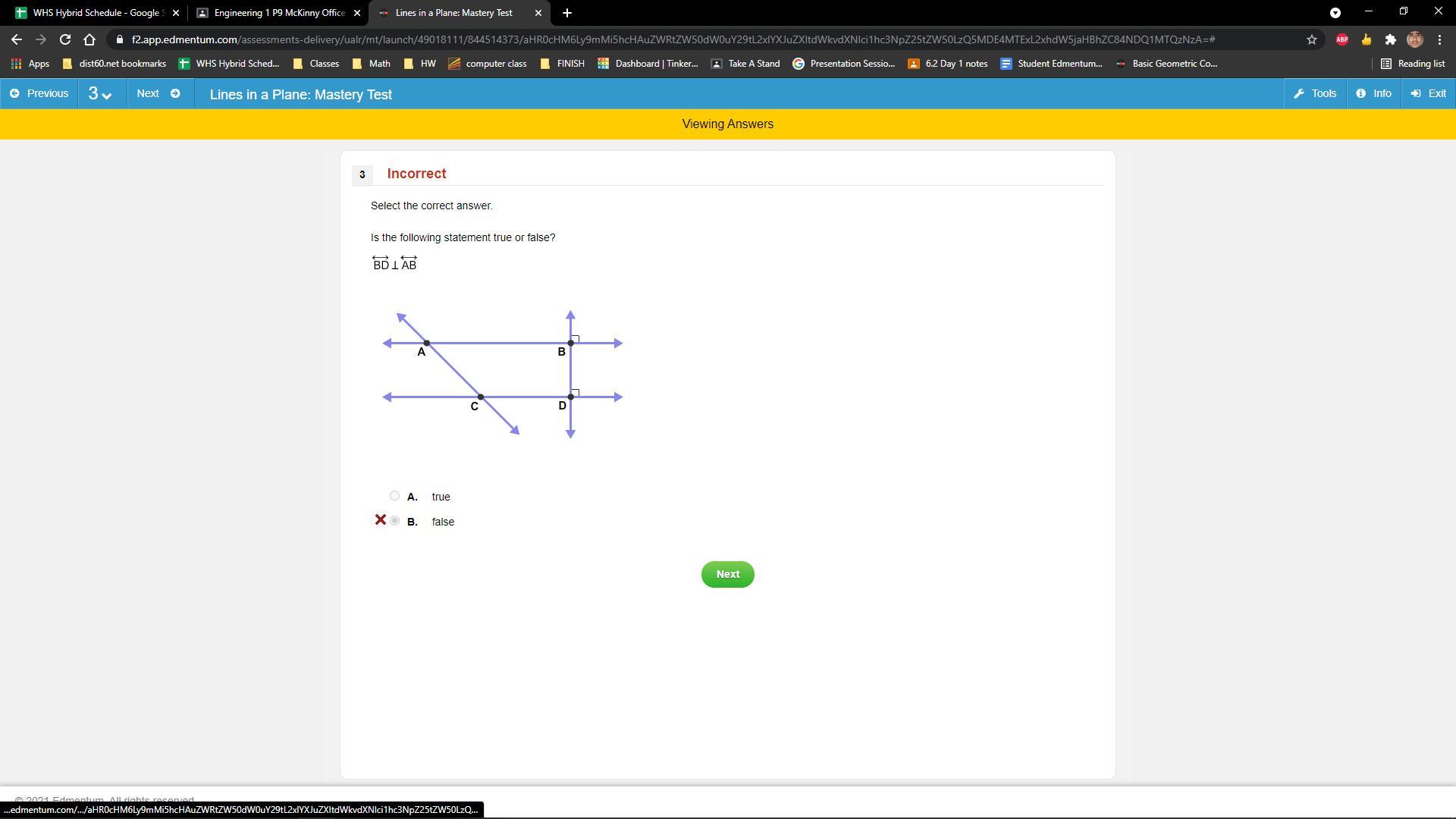Open the Tools wrench menu
This screenshot has width=1456, height=819.
[1315, 93]
